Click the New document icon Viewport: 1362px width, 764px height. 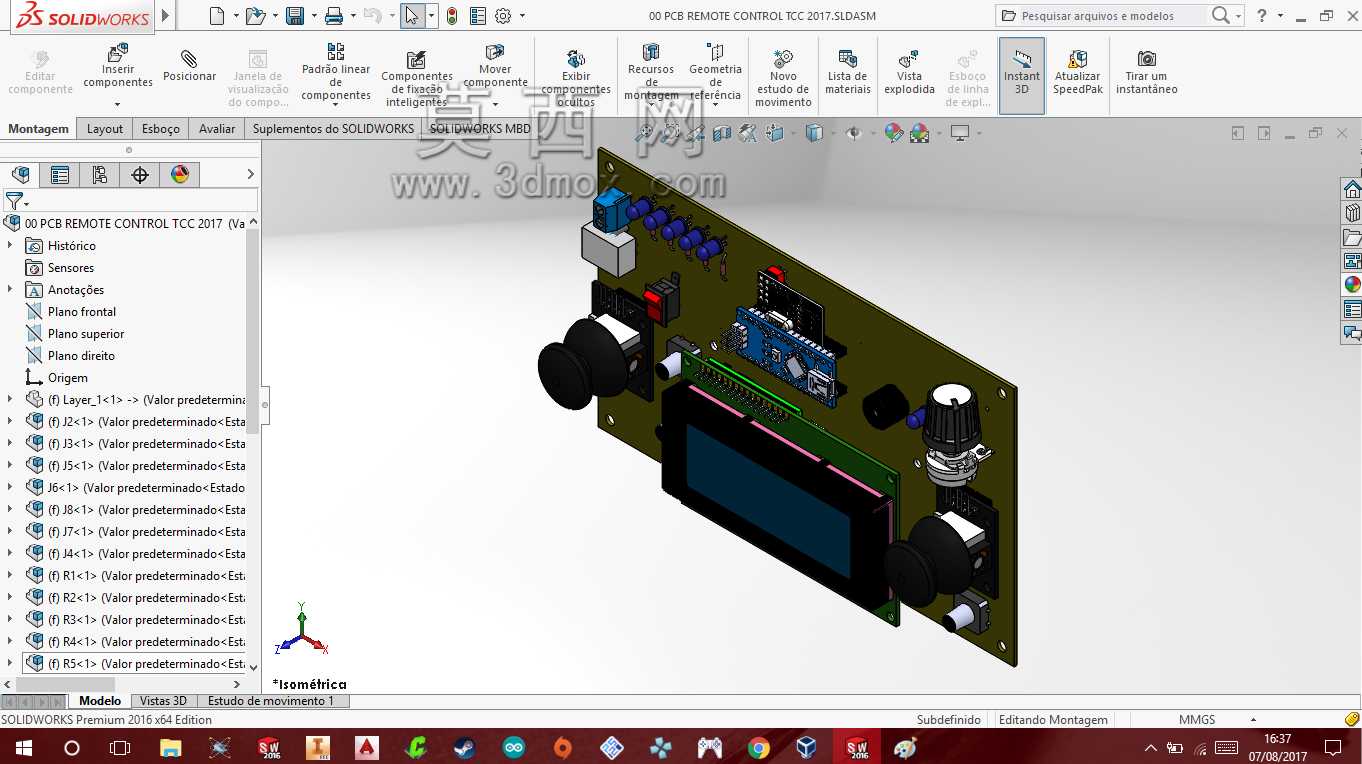tap(217, 16)
